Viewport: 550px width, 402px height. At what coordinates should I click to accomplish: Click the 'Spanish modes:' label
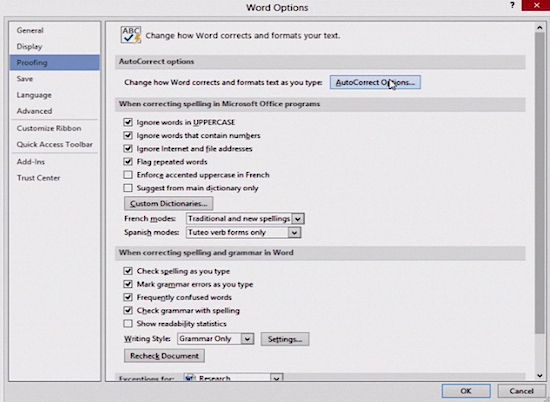pyautogui.click(x=152, y=232)
